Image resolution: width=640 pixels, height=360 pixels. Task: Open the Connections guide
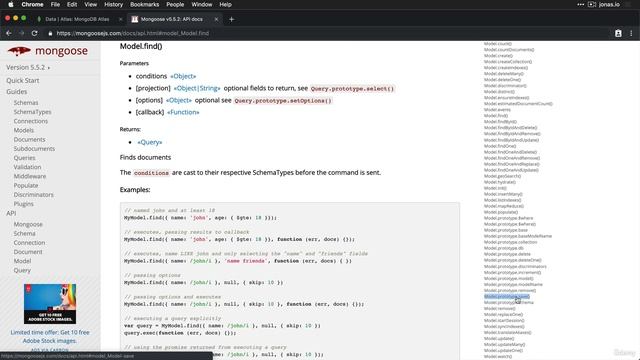tap(31, 121)
